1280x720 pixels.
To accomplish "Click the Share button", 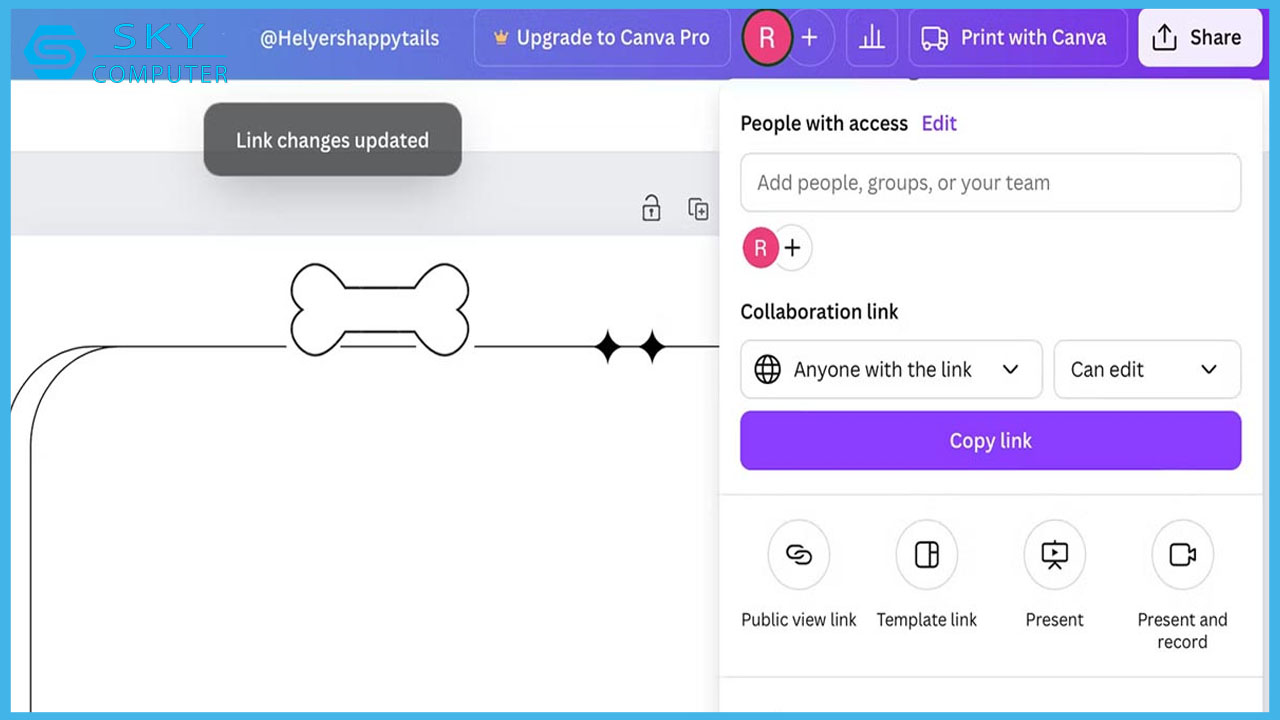I will point(1199,38).
